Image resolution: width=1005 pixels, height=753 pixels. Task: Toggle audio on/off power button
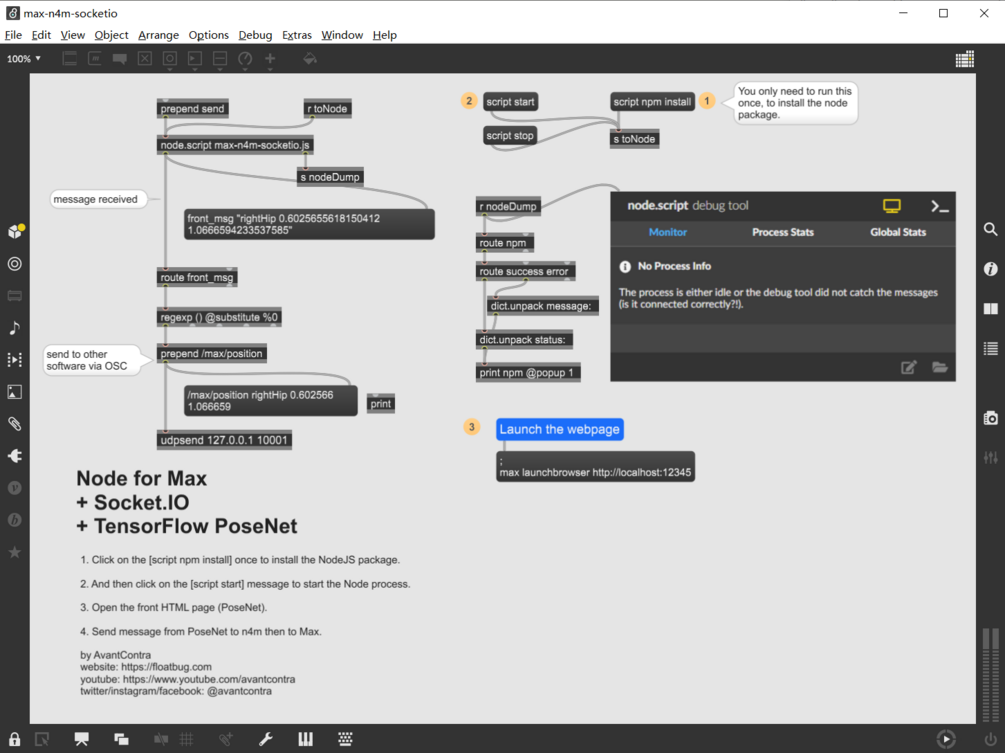991,740
